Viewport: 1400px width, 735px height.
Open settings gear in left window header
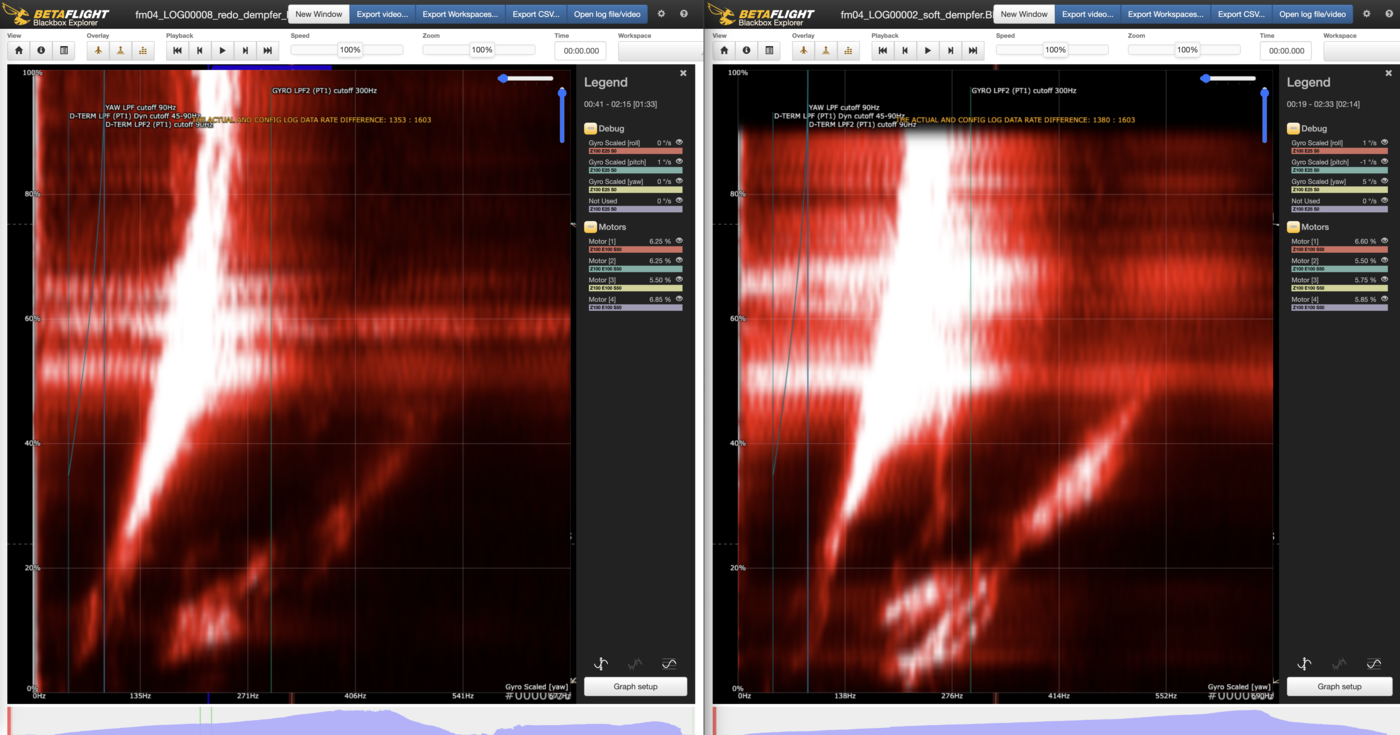click(661, 14)
